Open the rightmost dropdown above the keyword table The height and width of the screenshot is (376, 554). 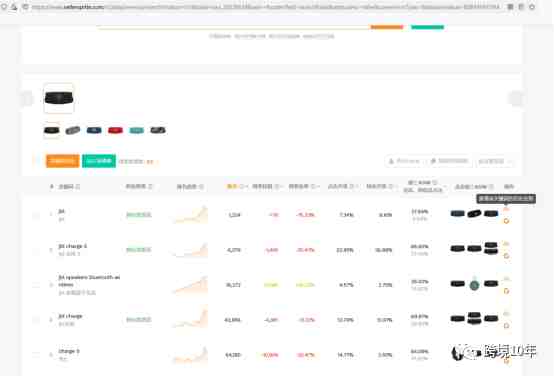tap(495, 161)
